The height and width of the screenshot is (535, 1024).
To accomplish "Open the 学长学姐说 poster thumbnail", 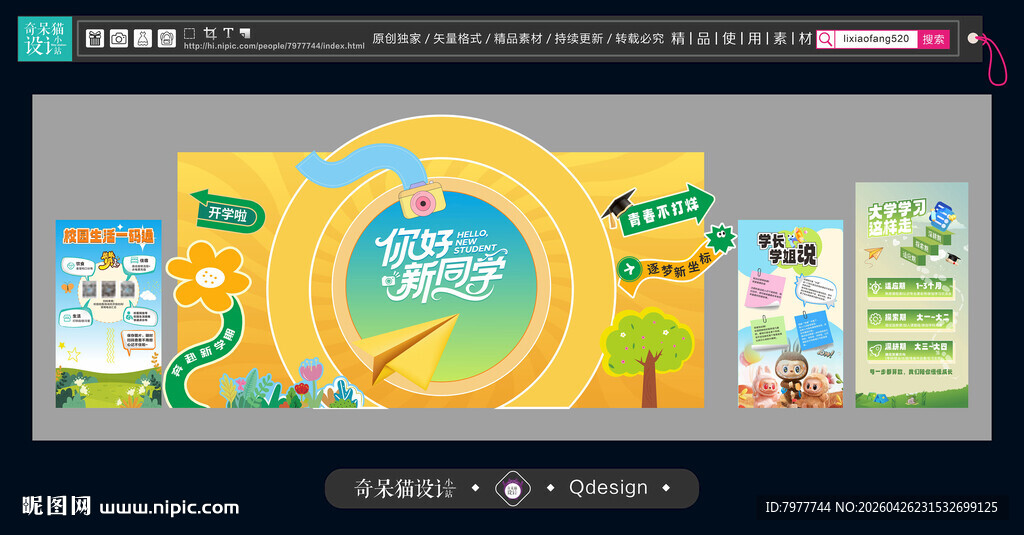I will tap(790, 314).
